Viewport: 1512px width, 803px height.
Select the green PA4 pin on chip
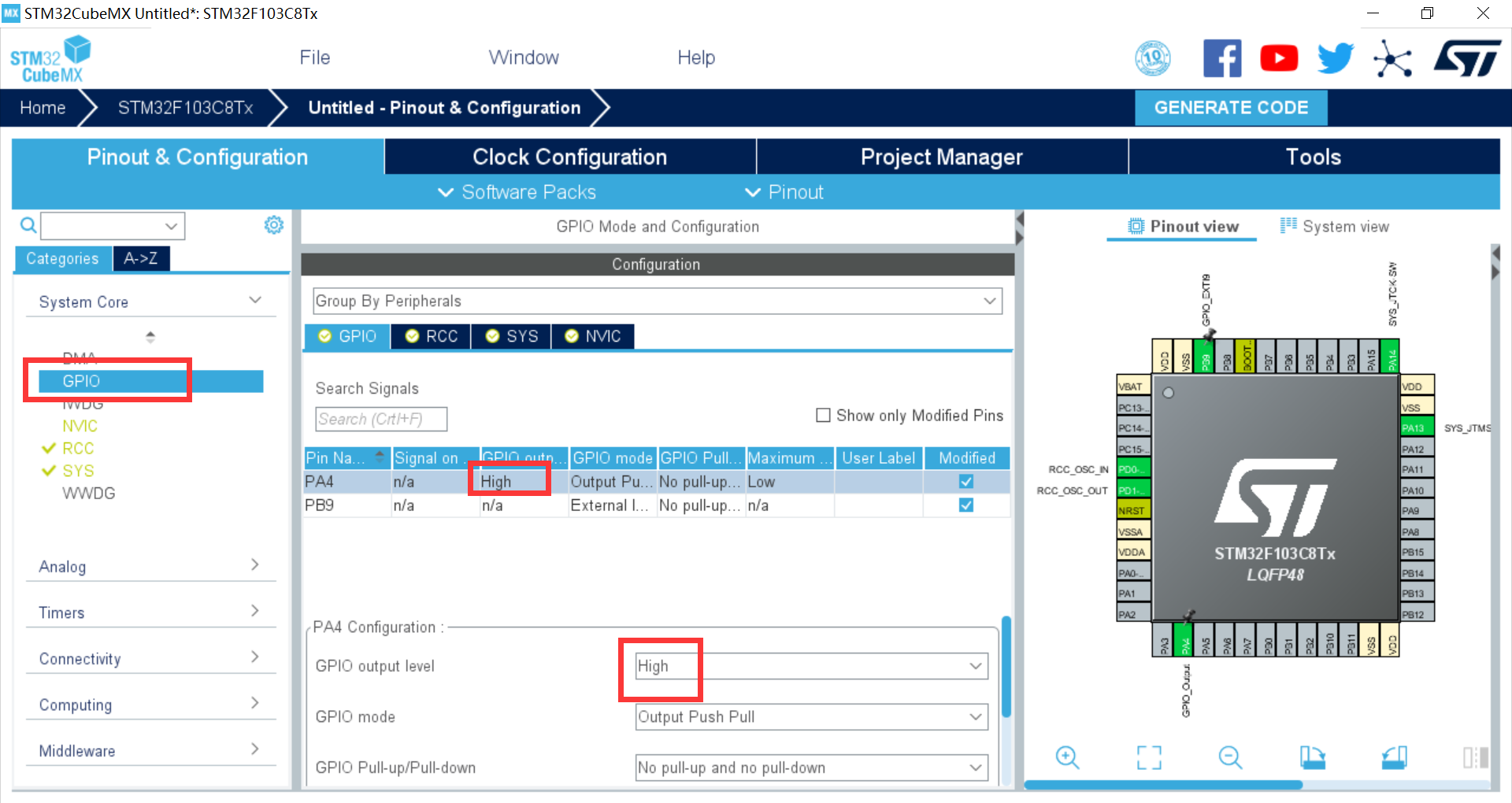point(1183,639)
